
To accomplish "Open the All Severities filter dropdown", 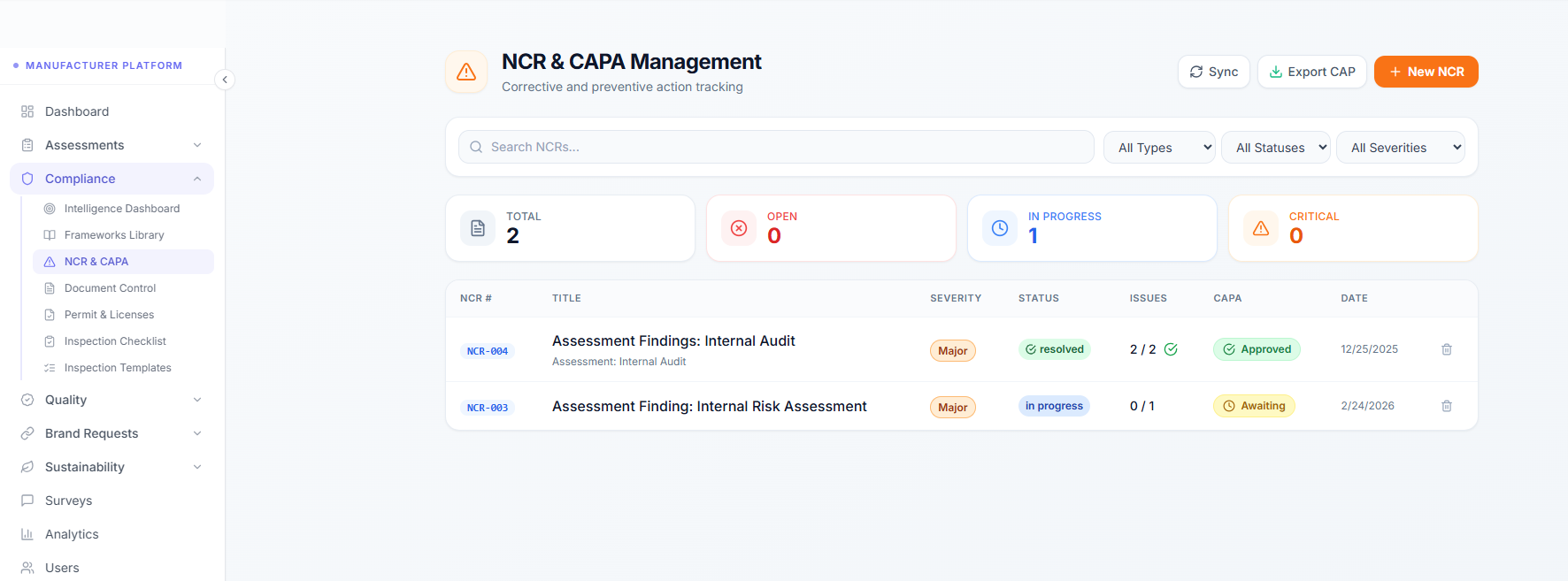I will (x=1400, y=148).
